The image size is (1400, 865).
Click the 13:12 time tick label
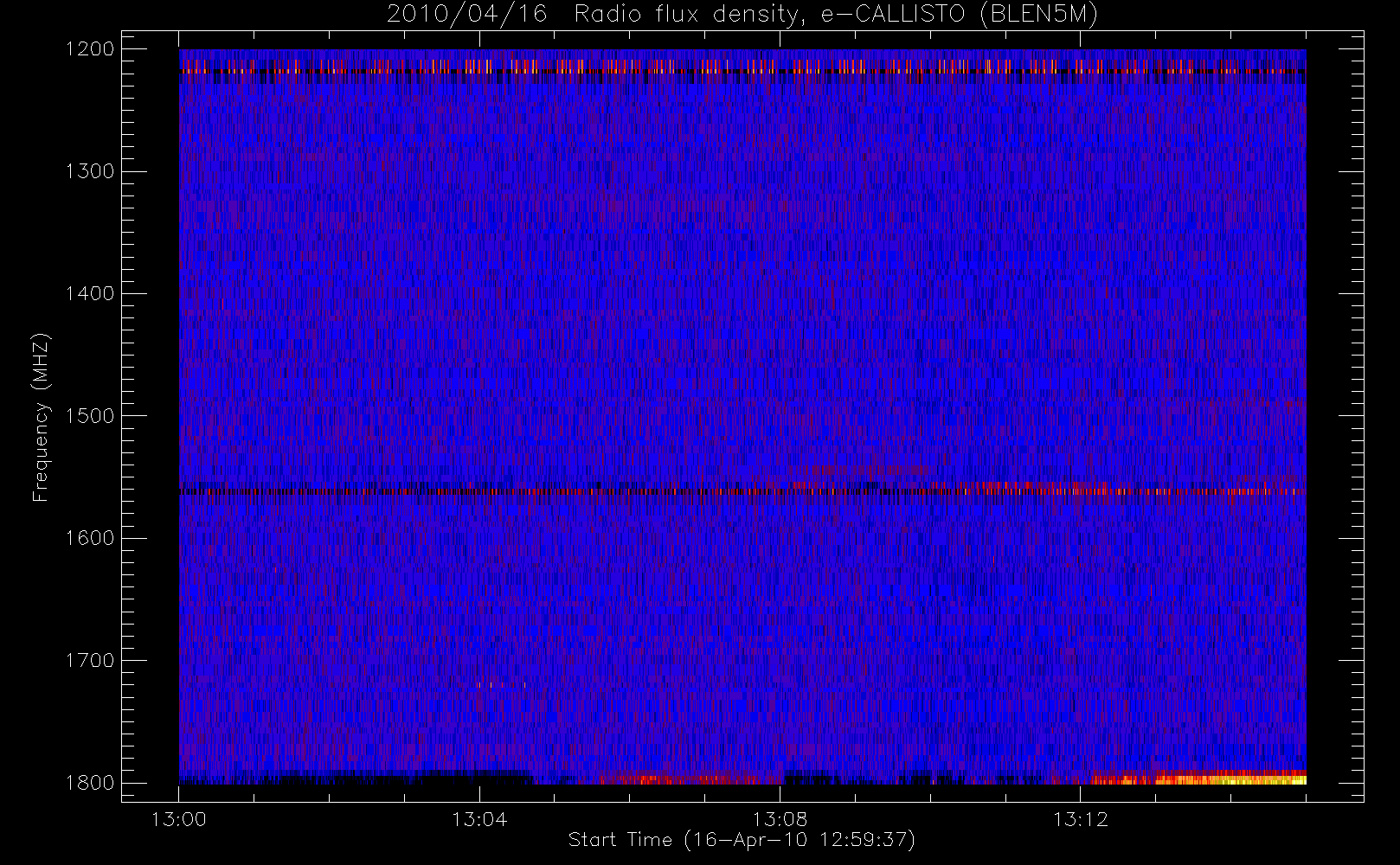(x=1080, y=819)
